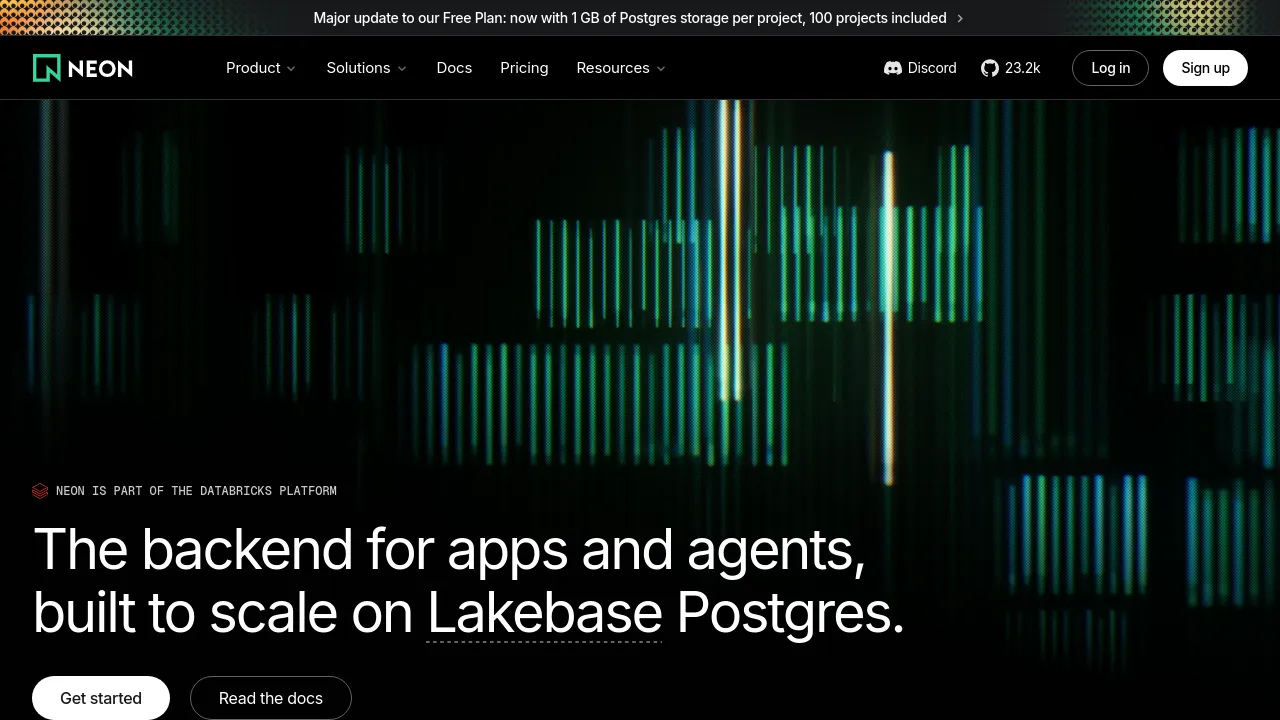
Task: Click the Databricks stack icon
Action: pyautogui.click(x=40, y=491)
